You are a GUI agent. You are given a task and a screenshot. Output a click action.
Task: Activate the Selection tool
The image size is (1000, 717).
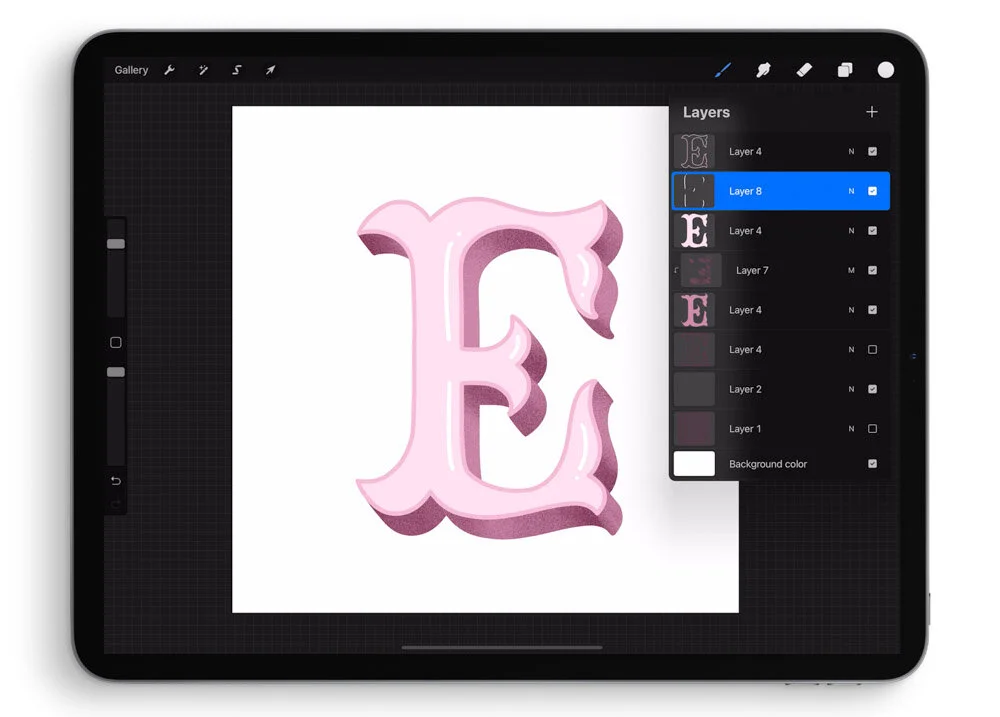click(x=236, y=70)
